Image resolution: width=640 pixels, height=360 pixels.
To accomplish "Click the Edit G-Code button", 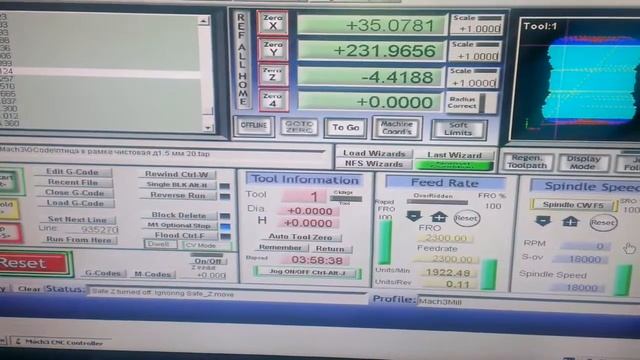I will click(x=72, y=172).
